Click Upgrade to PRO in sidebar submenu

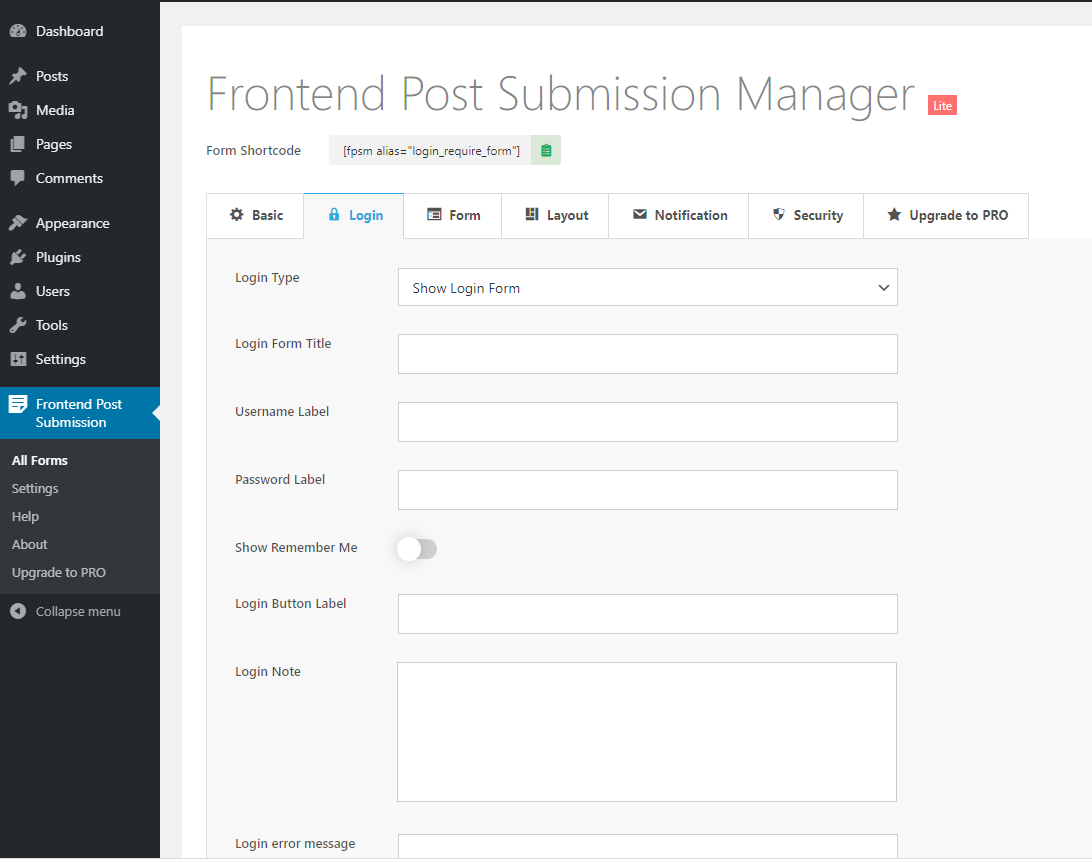58,572
